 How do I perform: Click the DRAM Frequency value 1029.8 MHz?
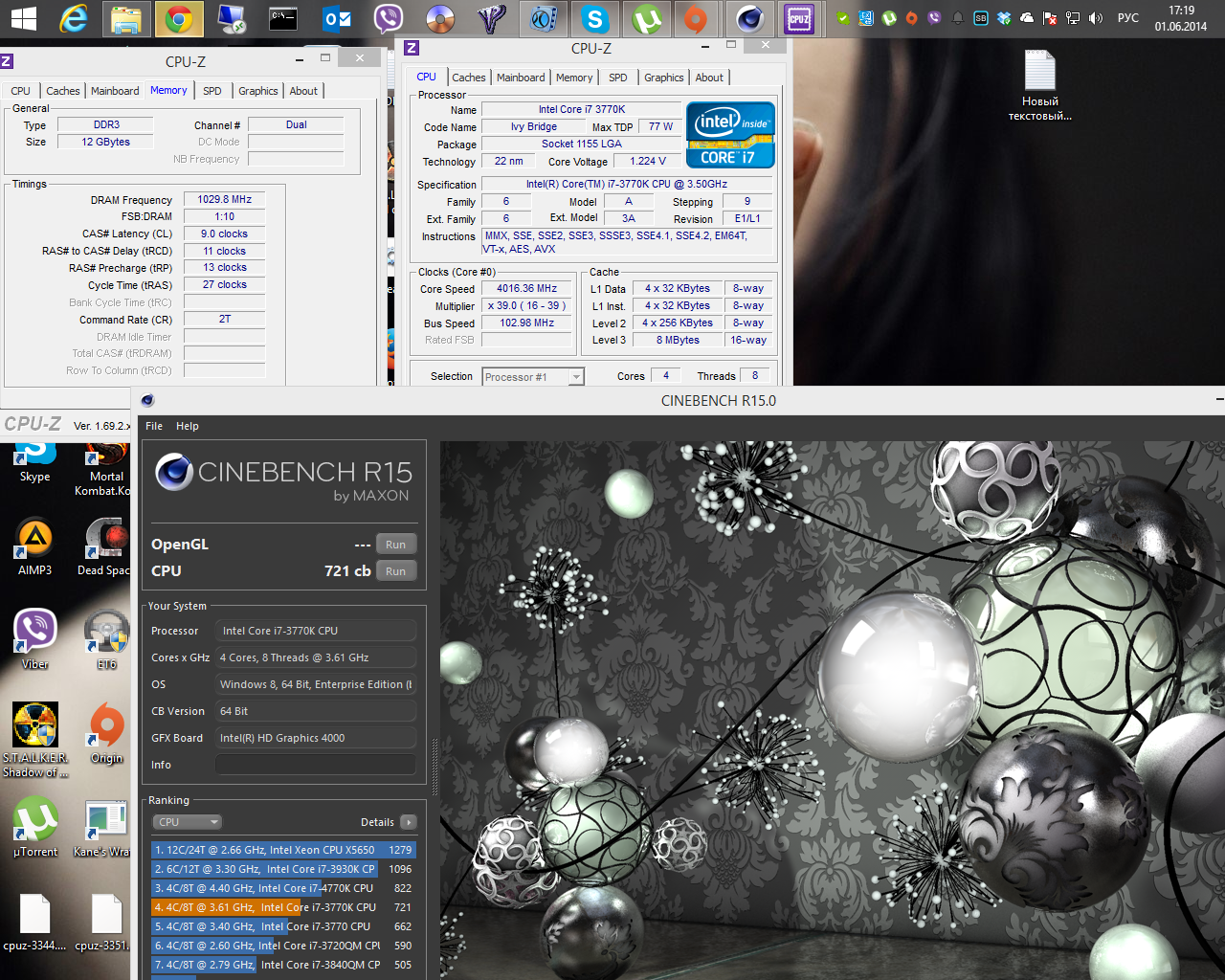click(x=225, y=200)
